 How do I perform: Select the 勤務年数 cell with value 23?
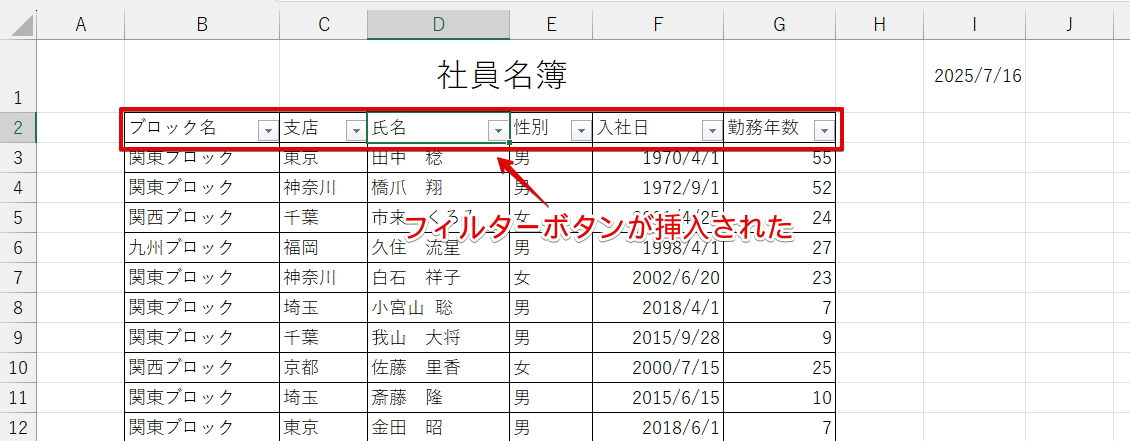(x=780, y=277)
